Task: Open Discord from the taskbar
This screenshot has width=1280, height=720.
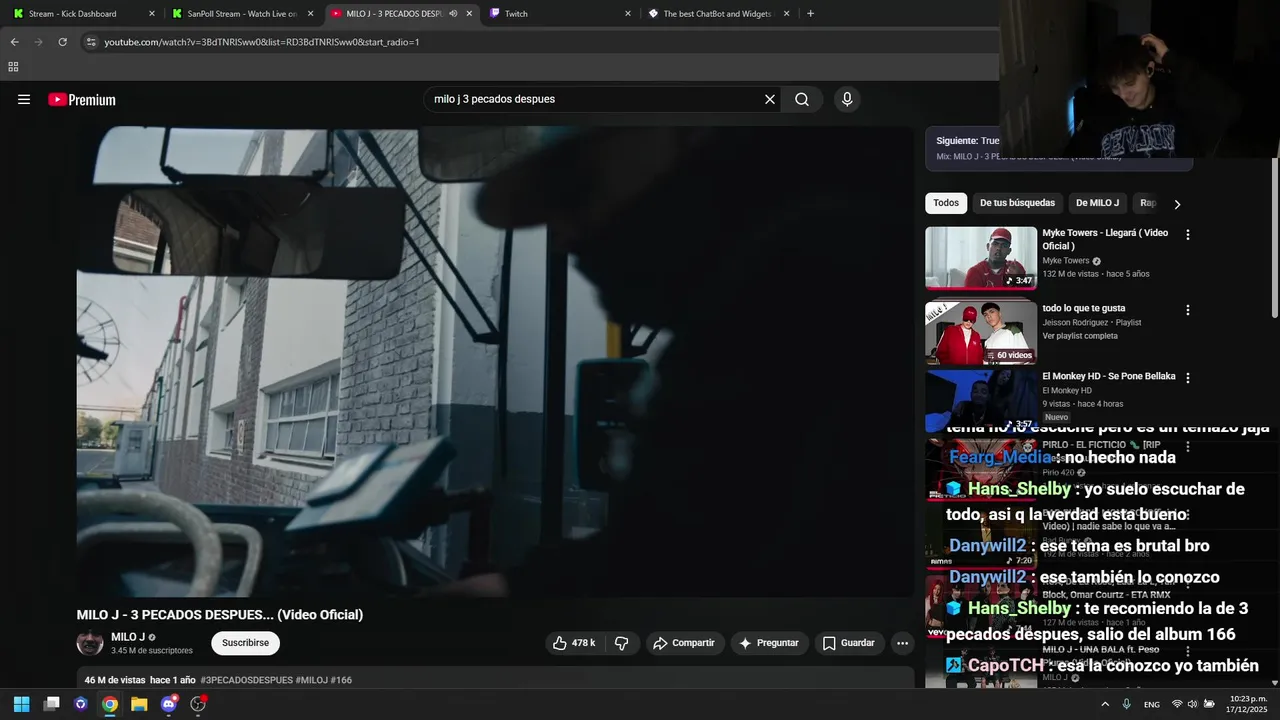Action: (x=168, y=704)
